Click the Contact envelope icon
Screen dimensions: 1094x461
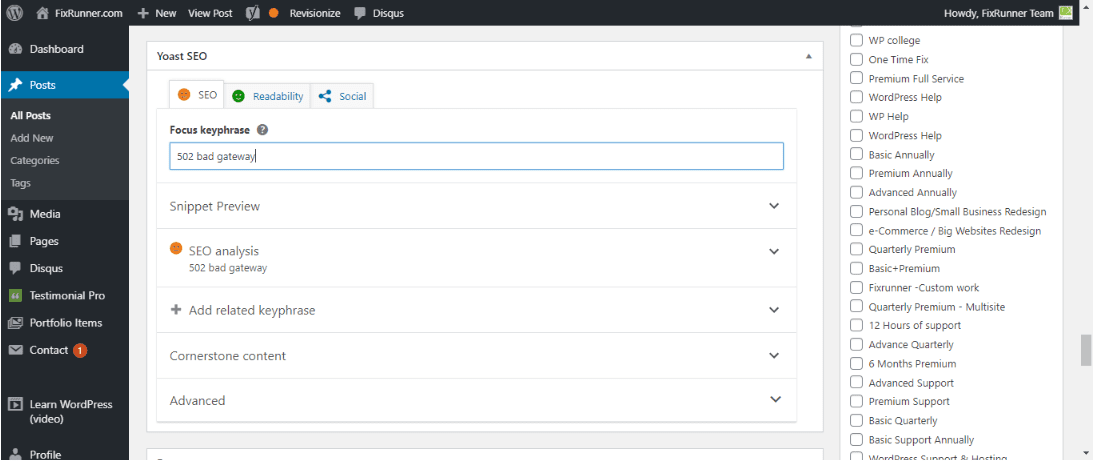tap(16, 350)
